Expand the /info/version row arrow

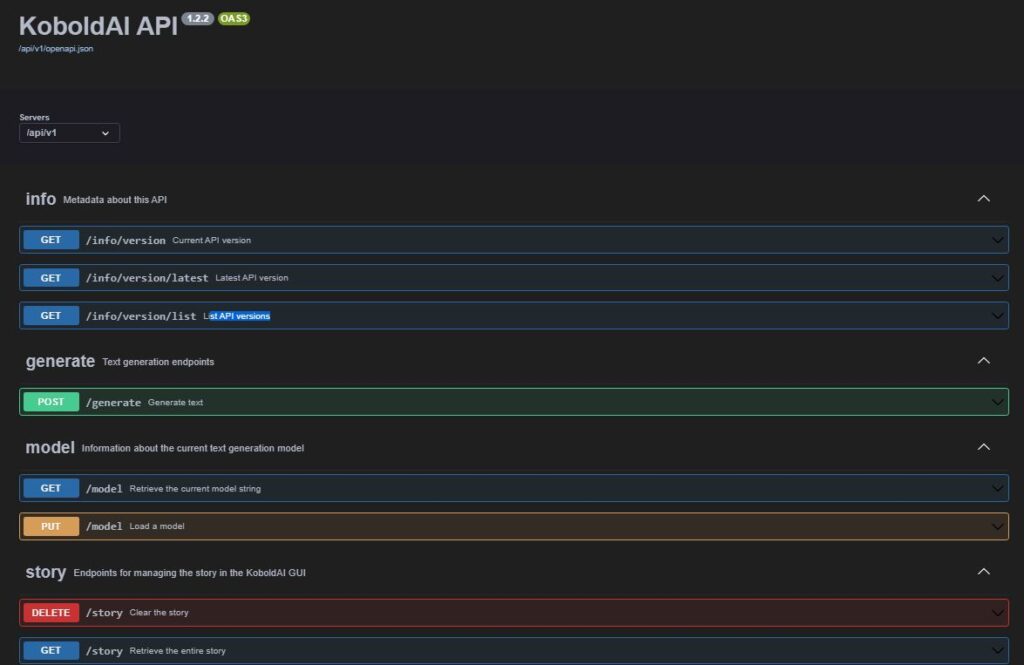click(x=997, y=240)
